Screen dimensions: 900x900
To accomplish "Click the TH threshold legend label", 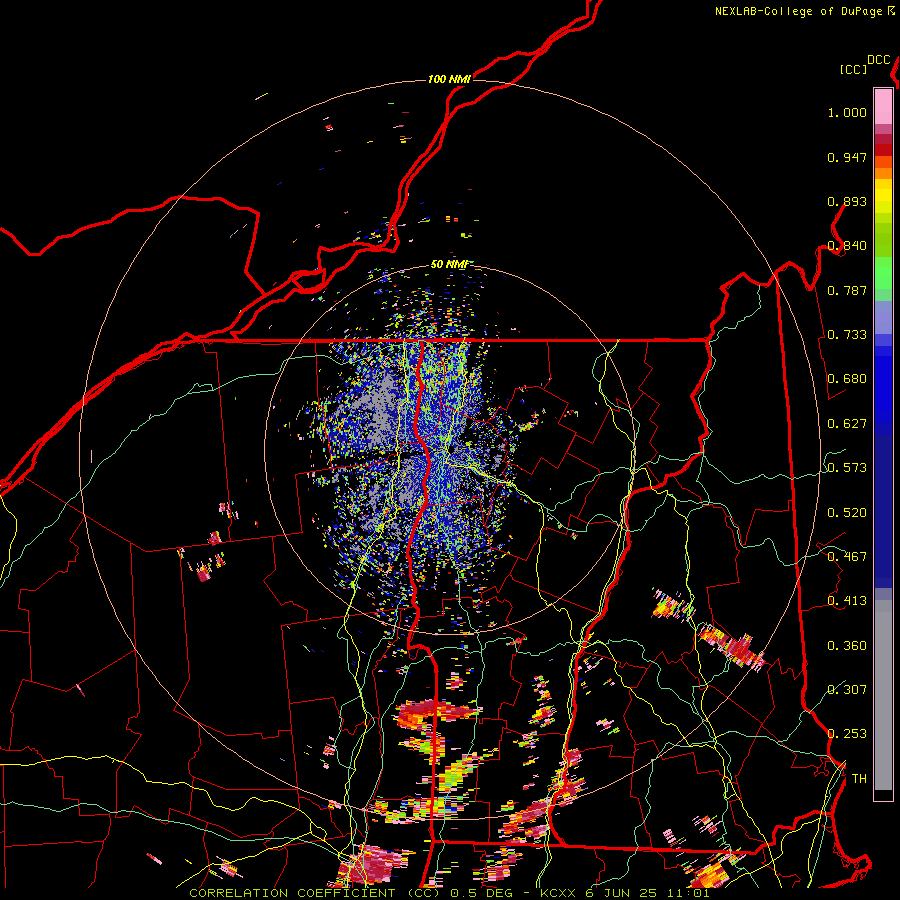I will [859, 779].
